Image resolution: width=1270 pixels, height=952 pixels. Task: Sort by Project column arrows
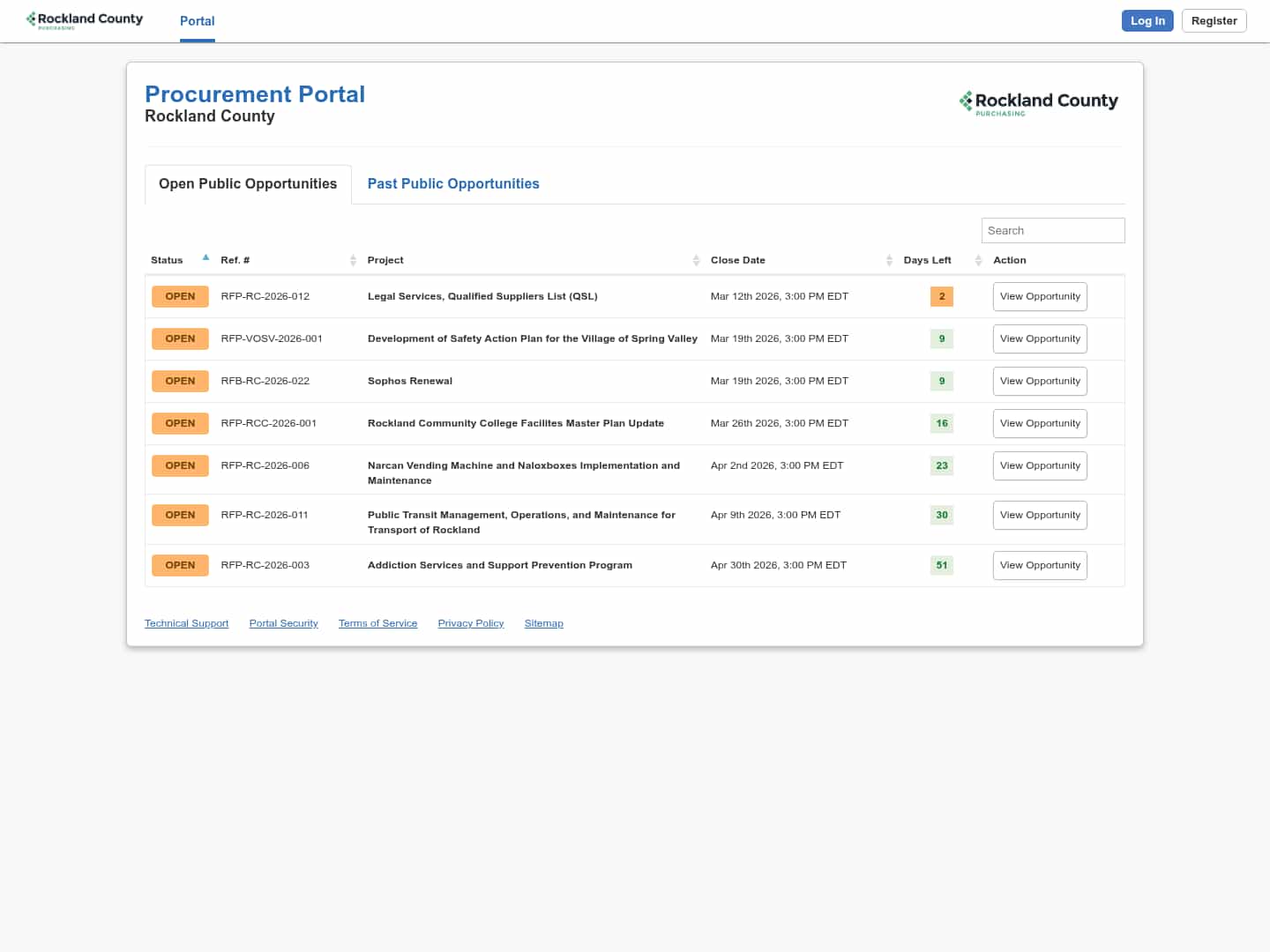(696, 260)
